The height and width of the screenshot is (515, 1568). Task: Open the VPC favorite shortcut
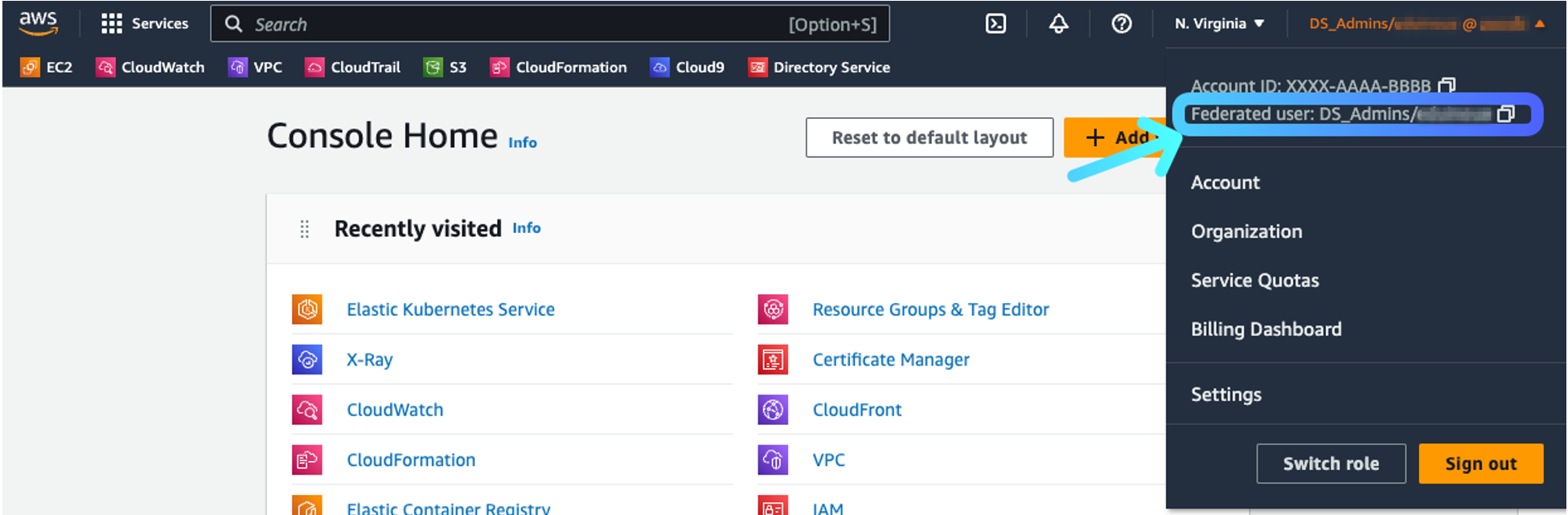[x=255, y=67]
